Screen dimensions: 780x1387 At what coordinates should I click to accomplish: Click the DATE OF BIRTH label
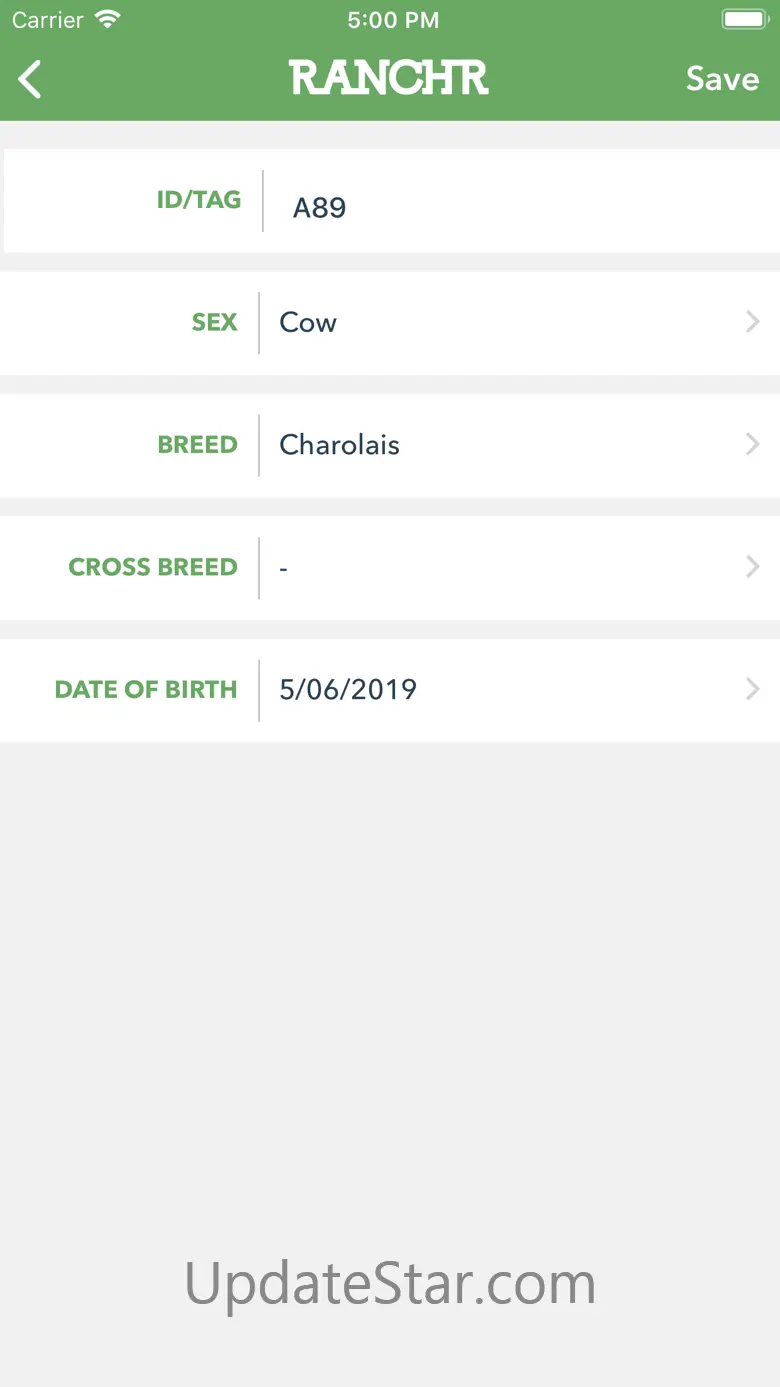click(x=145, y=689)
